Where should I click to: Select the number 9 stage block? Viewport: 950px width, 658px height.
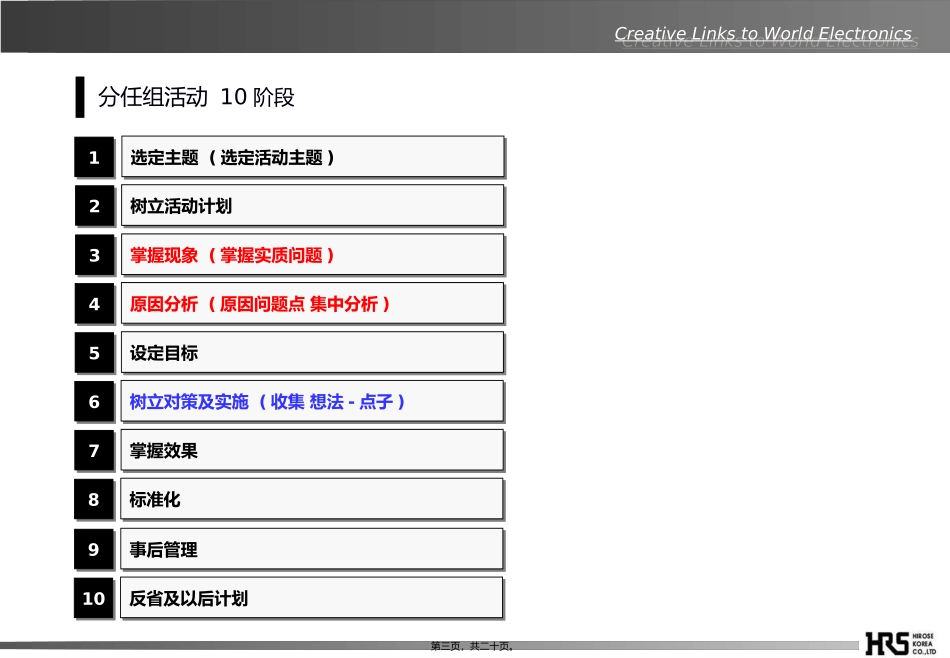click(x=94, y=549)
